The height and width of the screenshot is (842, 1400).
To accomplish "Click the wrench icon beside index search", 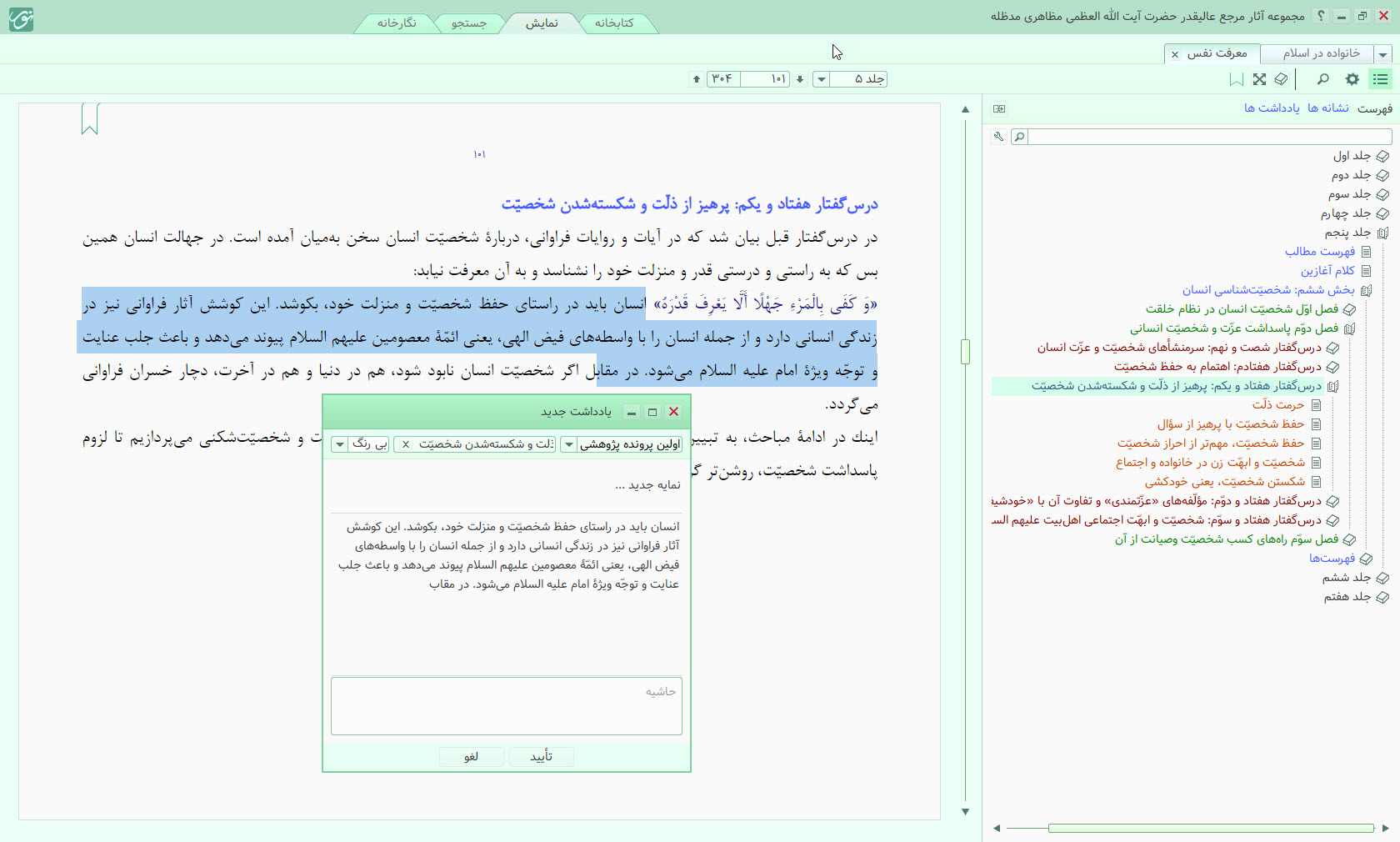I will pos(998,137).
